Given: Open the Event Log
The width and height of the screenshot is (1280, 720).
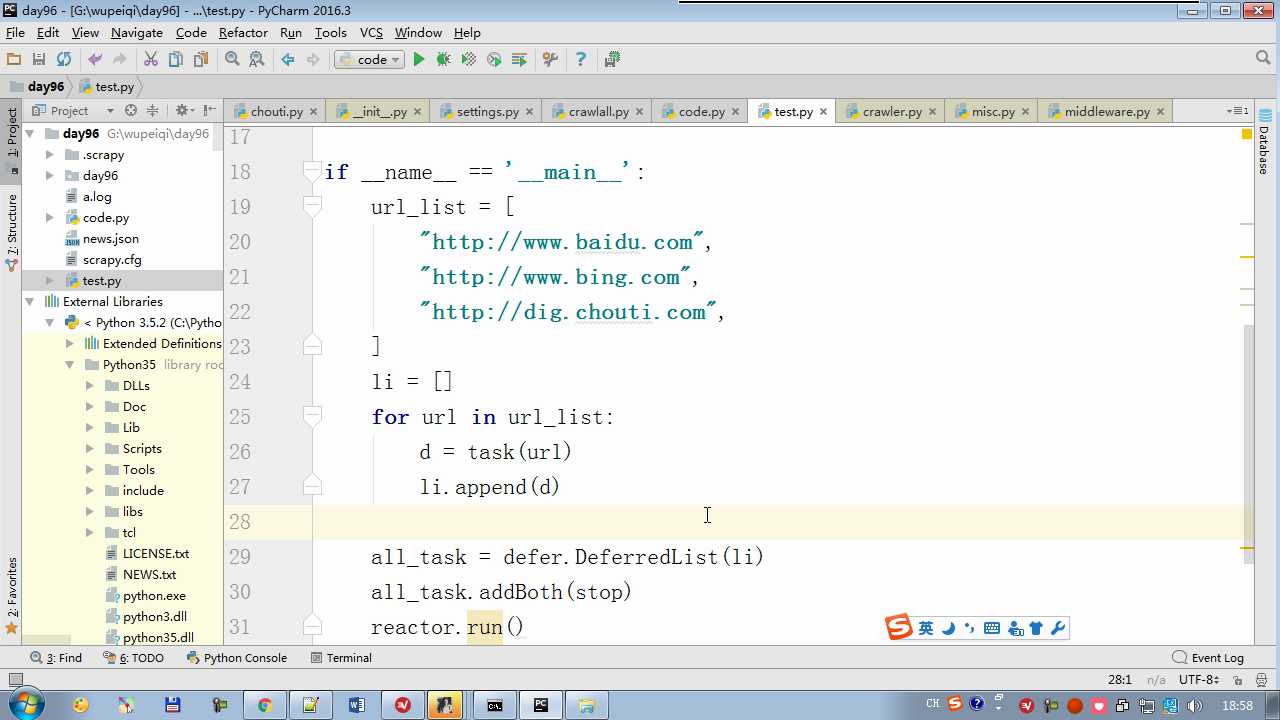Looking at the screenshot, I should pyautogui.click(x=1209, y=658).
